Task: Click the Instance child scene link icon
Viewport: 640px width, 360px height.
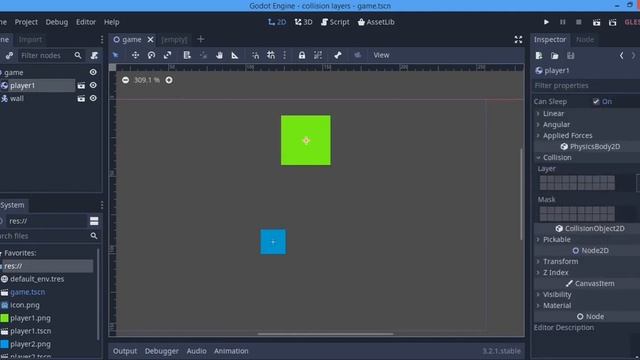Action: click(x=9, y=56)
